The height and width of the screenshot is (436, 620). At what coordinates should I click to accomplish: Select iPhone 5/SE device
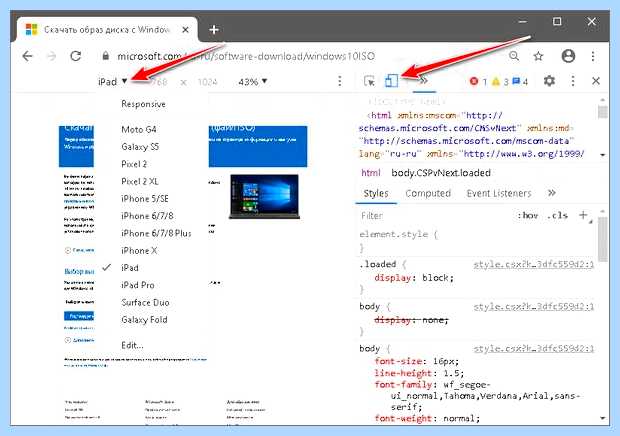click(145, 198)
